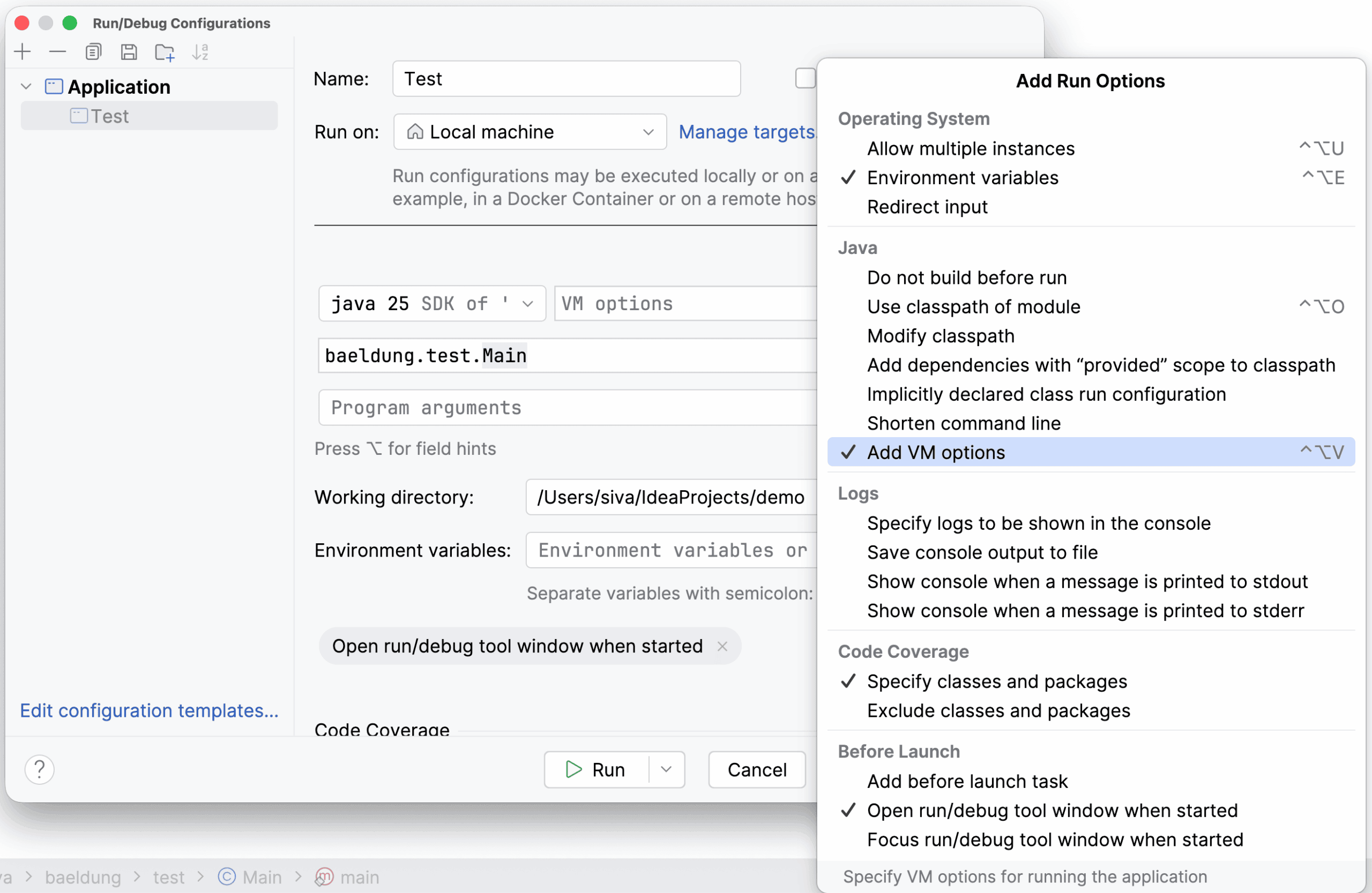Uncheck Environment variables in run options

click(x=962, y=178)
